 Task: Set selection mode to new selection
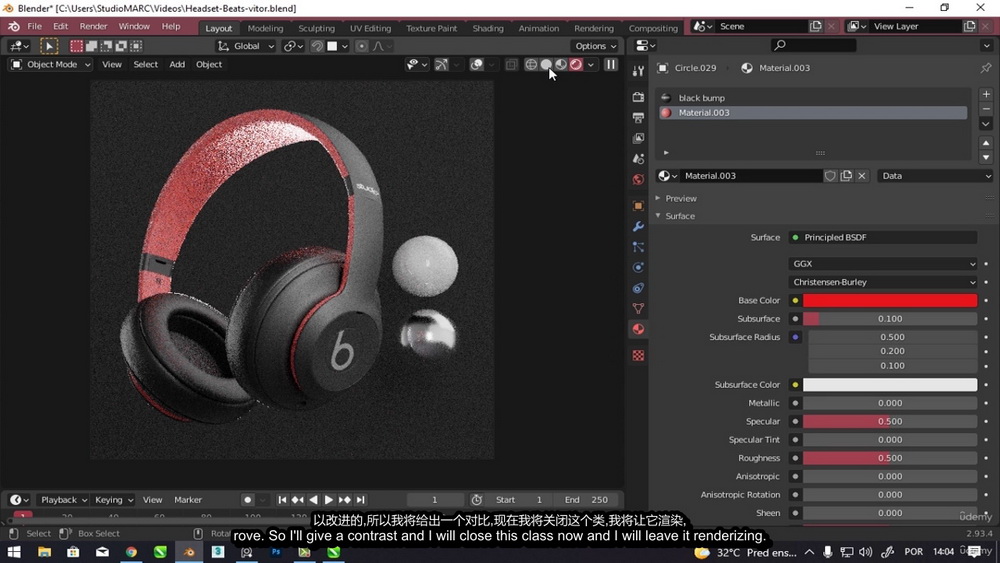(77, 46)
